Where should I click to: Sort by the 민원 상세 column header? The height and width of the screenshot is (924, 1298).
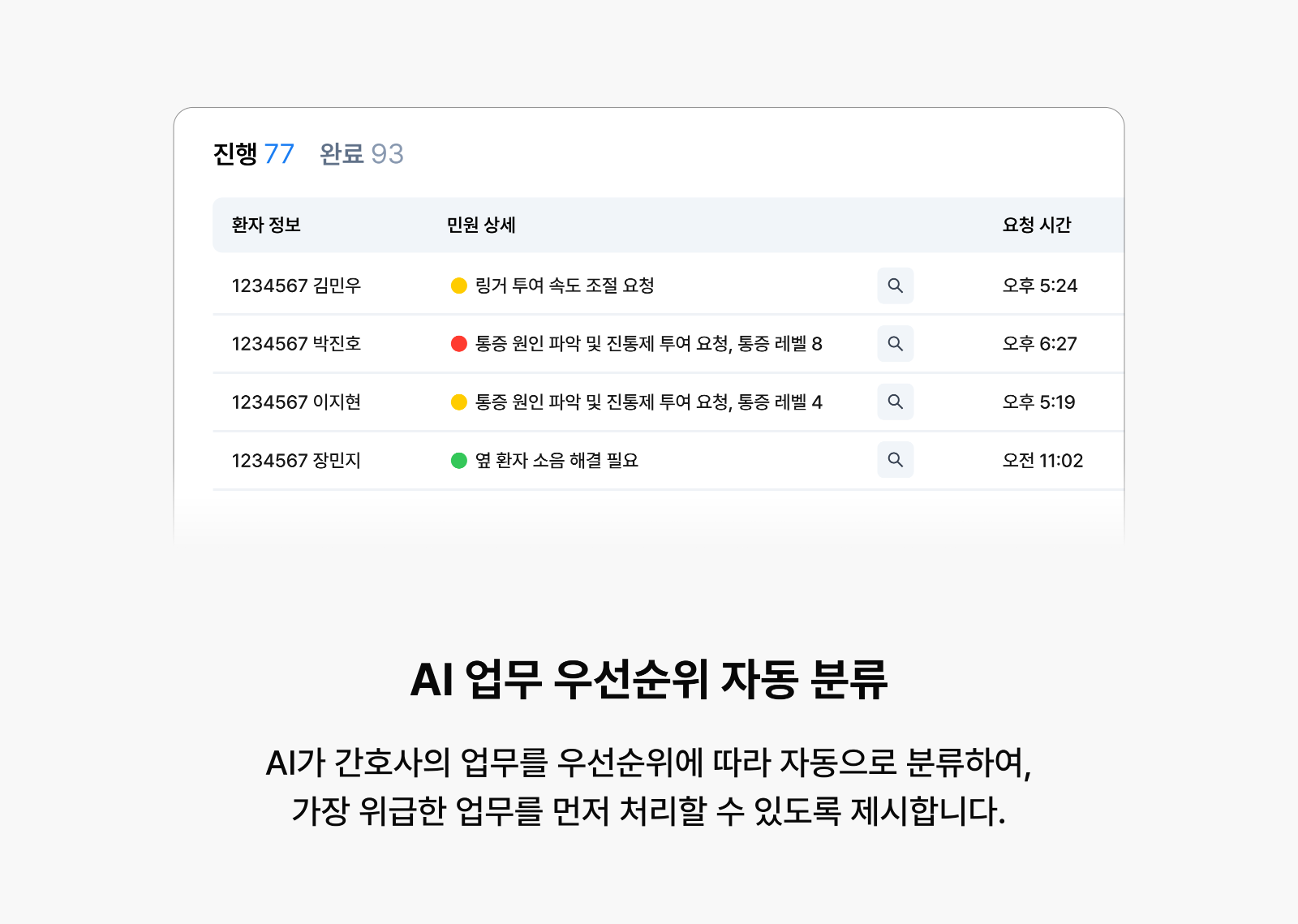point(481,225)
